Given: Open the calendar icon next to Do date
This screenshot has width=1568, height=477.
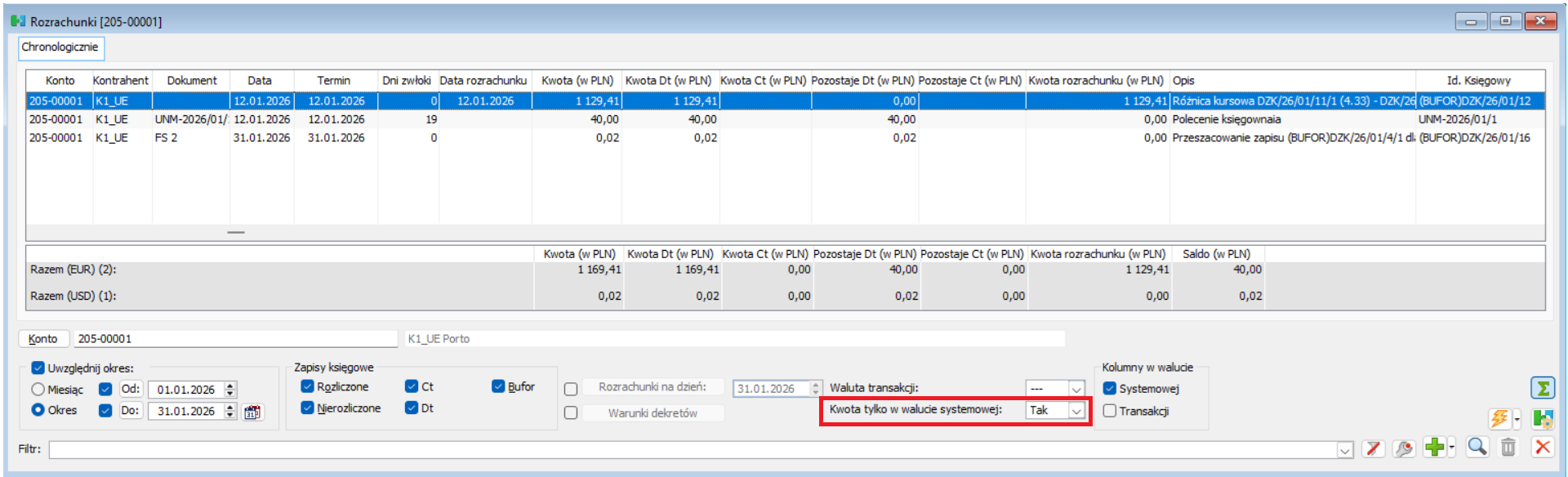Looking at the screenshot, I should 252,412.
